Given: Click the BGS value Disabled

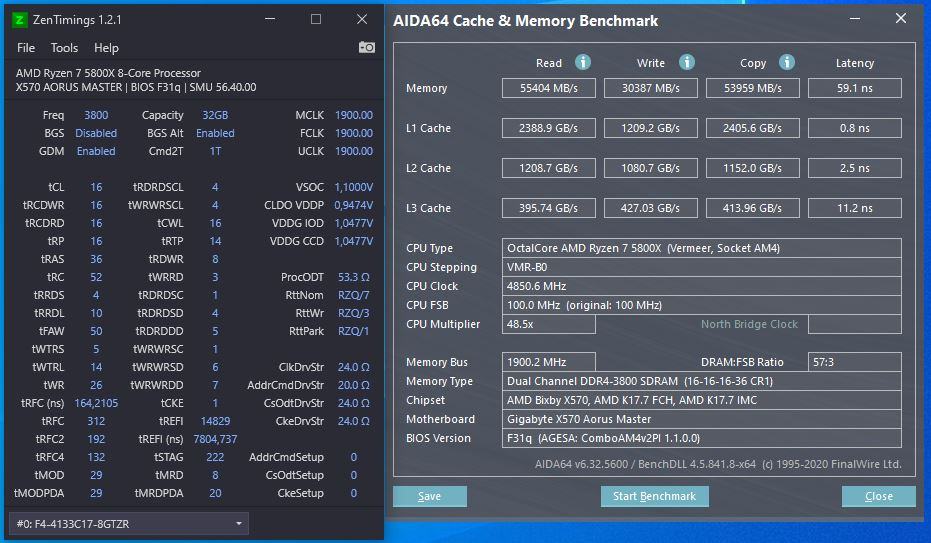Looking at the screenshot, I should (x=96, y=133).
